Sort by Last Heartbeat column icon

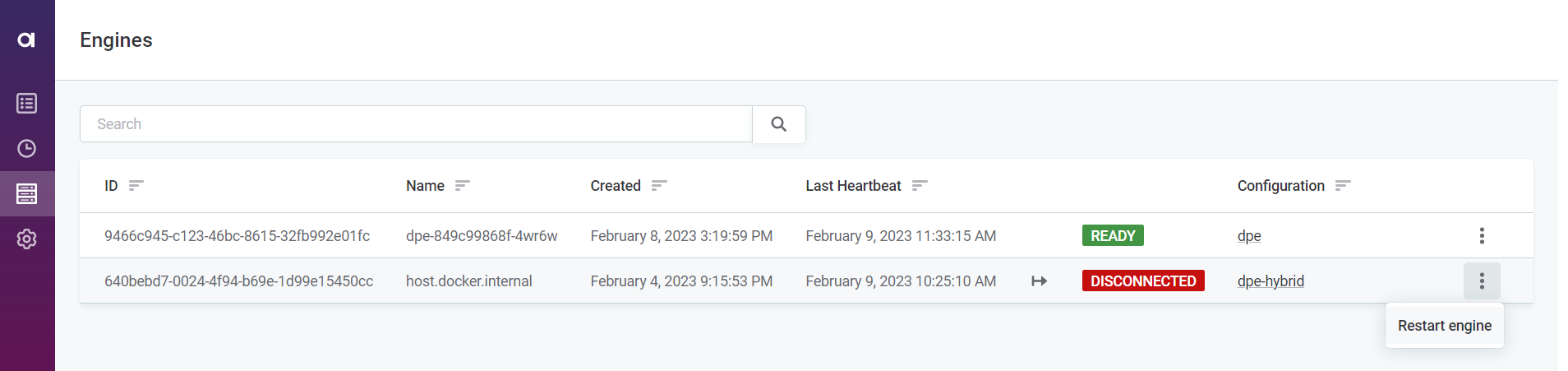pos(920,186)
